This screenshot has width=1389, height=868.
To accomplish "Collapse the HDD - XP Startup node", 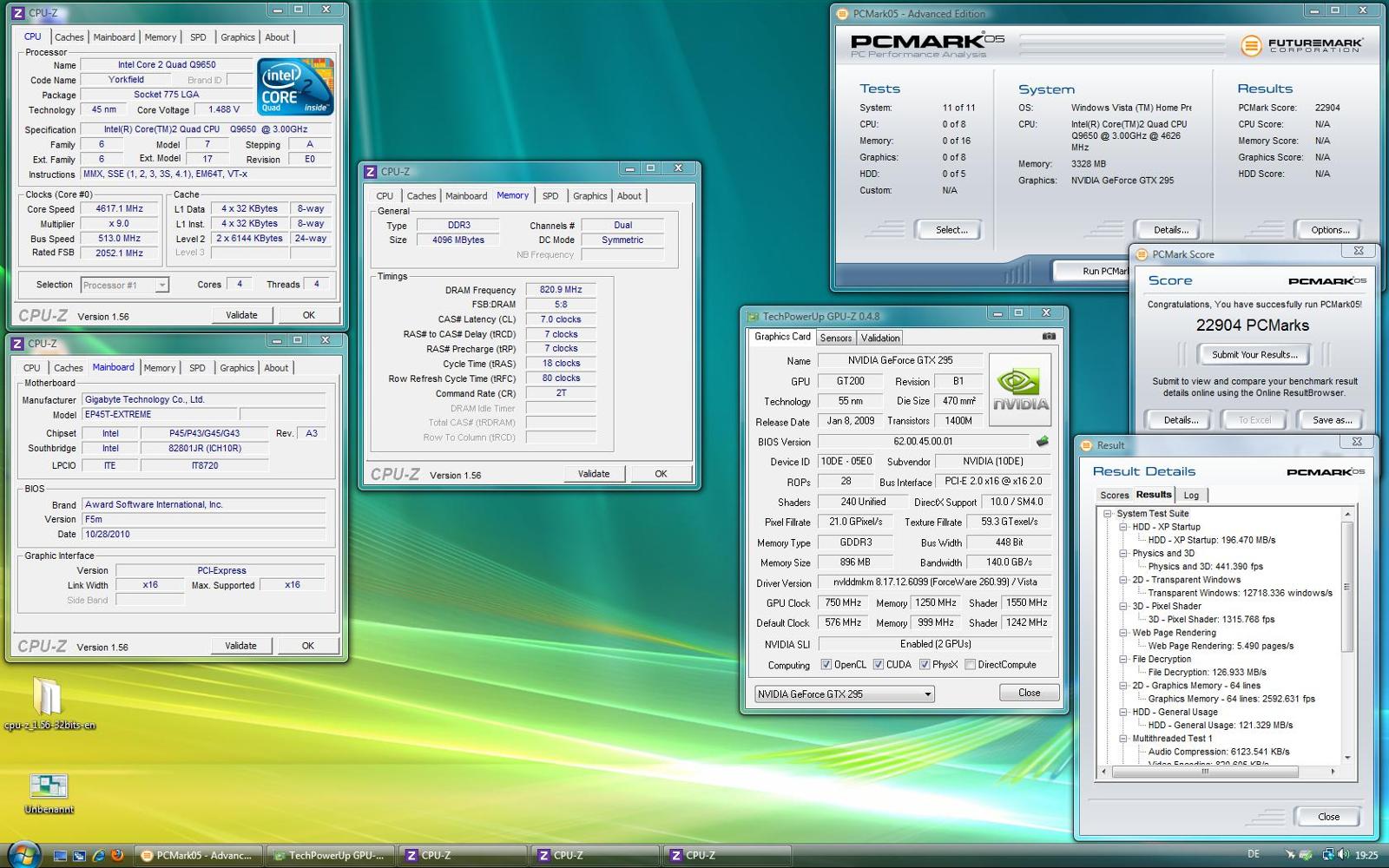I will 1123,527.
